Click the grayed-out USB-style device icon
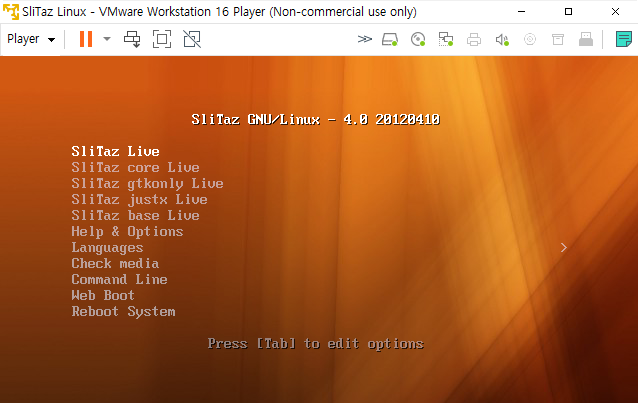This screenshot has width=638, height=403. 586,39
